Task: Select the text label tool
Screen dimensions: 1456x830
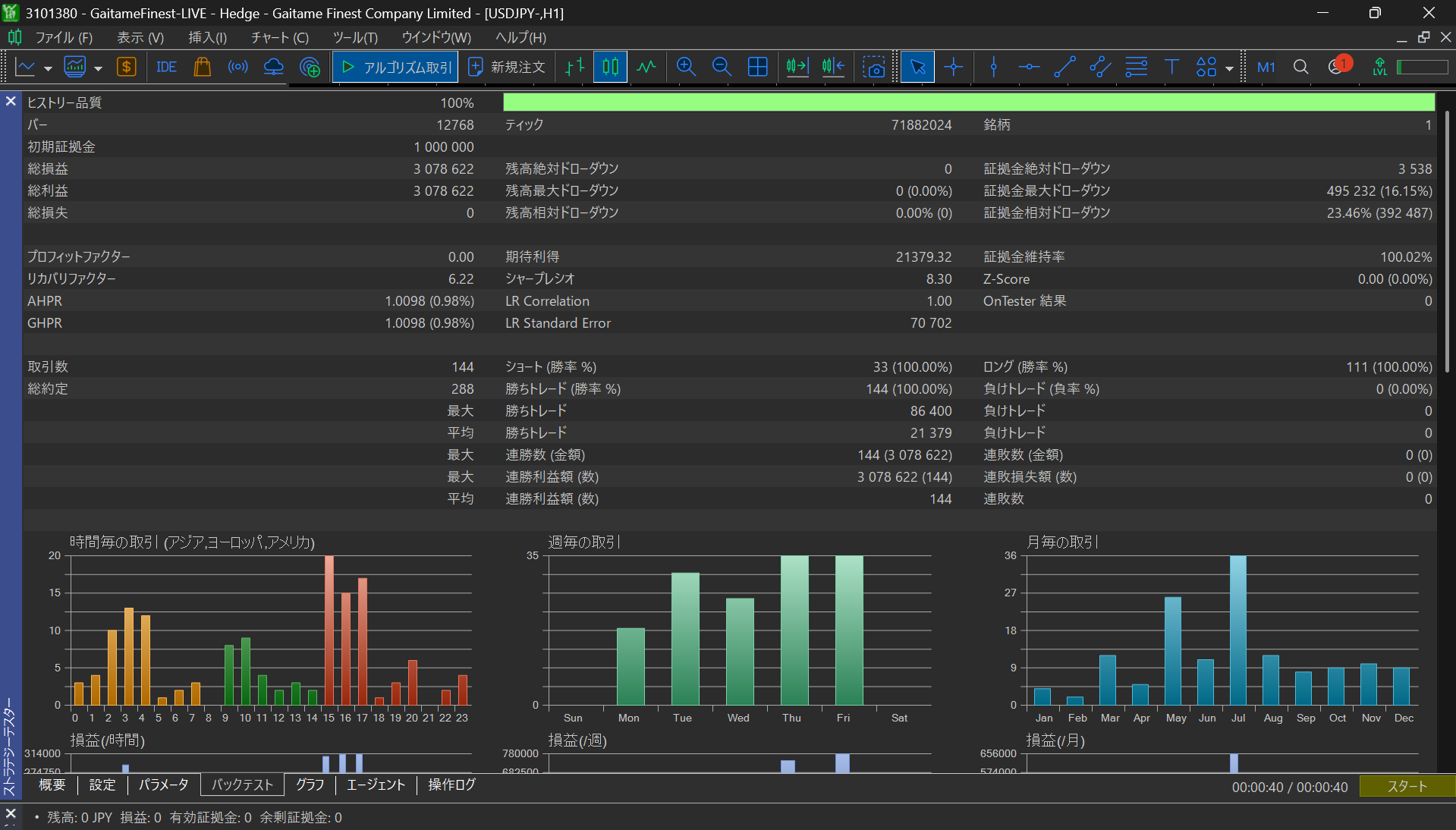Action: click(1171, 67)
